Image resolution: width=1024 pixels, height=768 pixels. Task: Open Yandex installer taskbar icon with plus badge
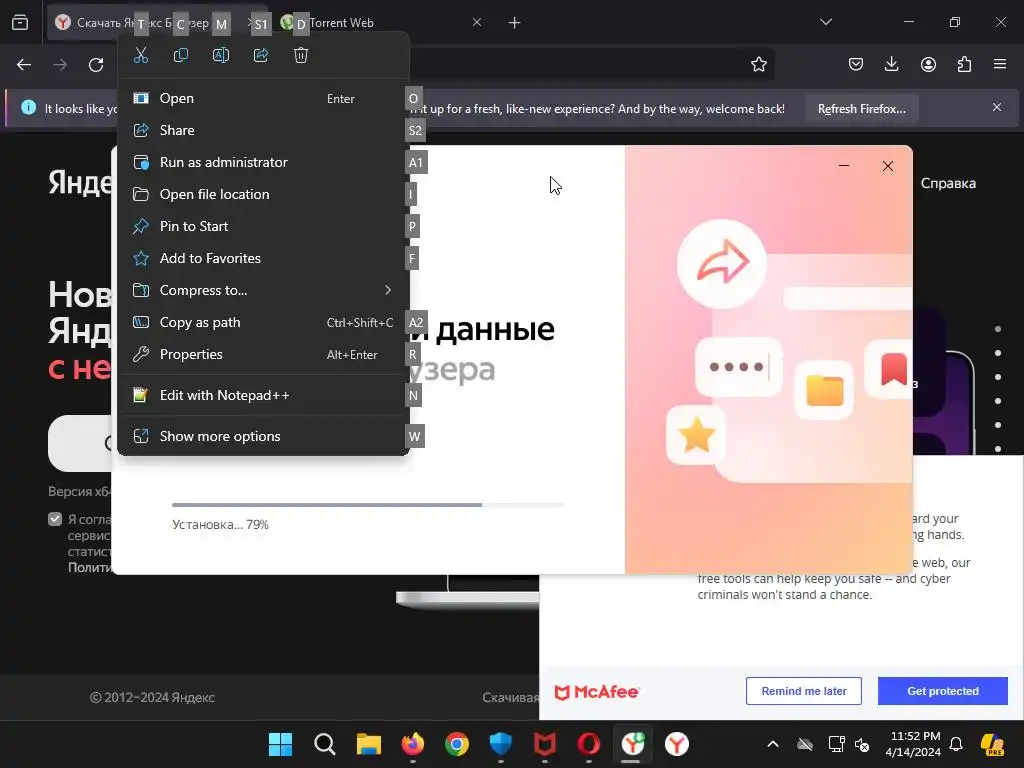click(632, 744)
